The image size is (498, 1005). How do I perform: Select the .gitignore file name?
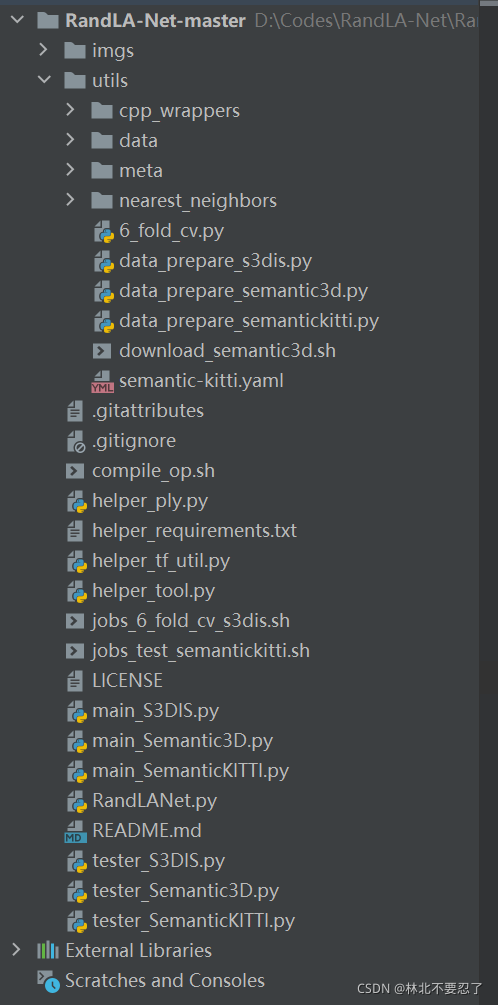point(134,441)
